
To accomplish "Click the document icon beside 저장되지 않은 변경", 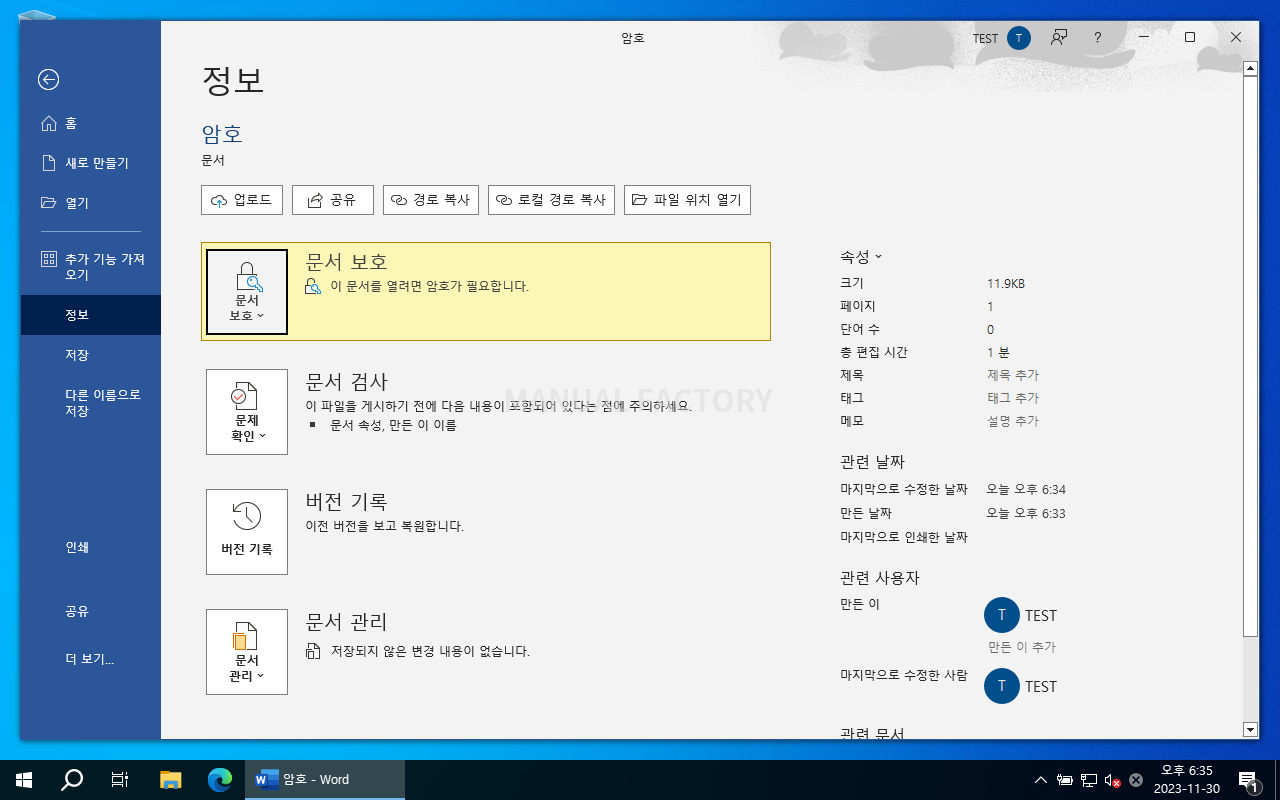I will pos(314,651).
